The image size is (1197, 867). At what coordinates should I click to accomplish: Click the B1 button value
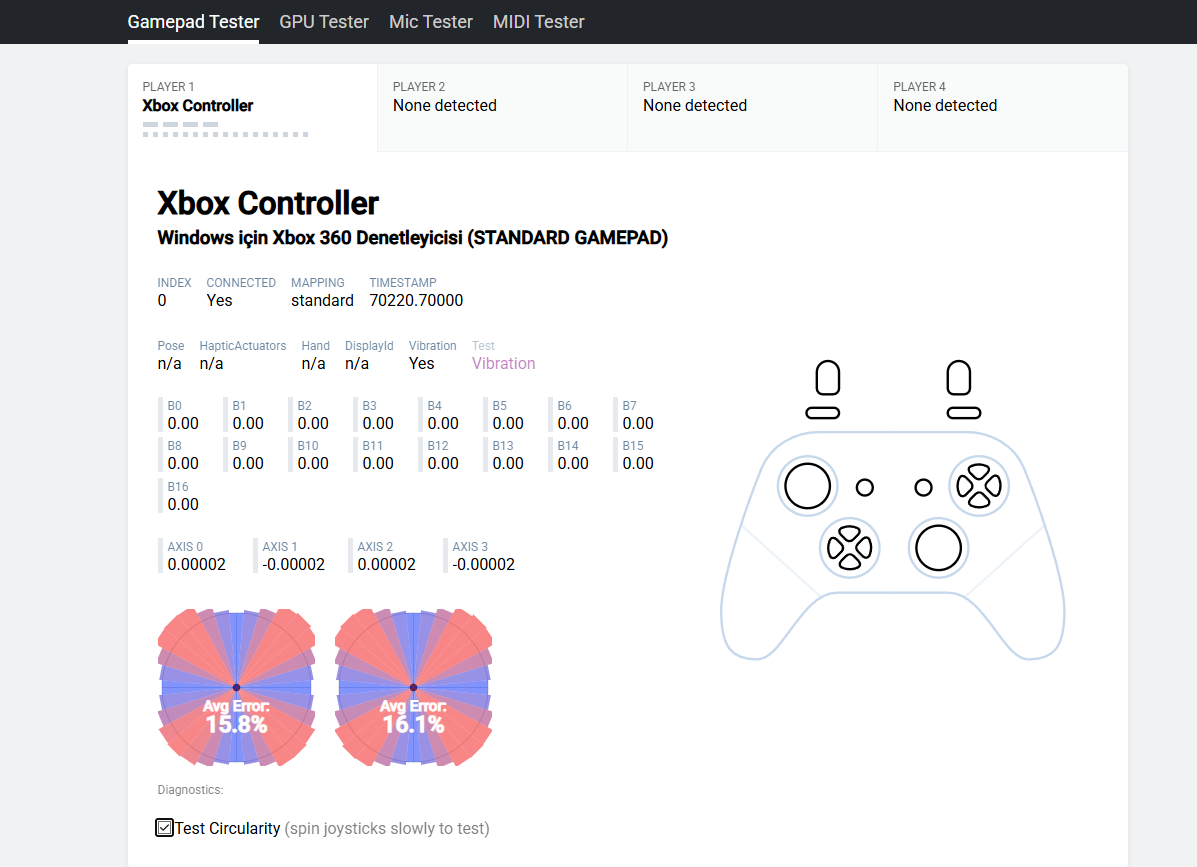pyautogui.click(x=248, y=424)
